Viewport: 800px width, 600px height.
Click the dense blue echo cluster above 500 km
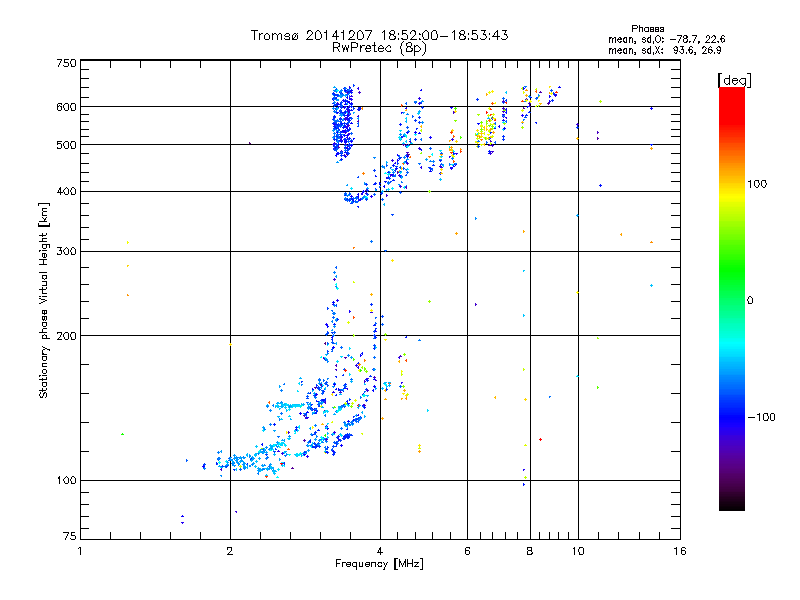(343, 123)
